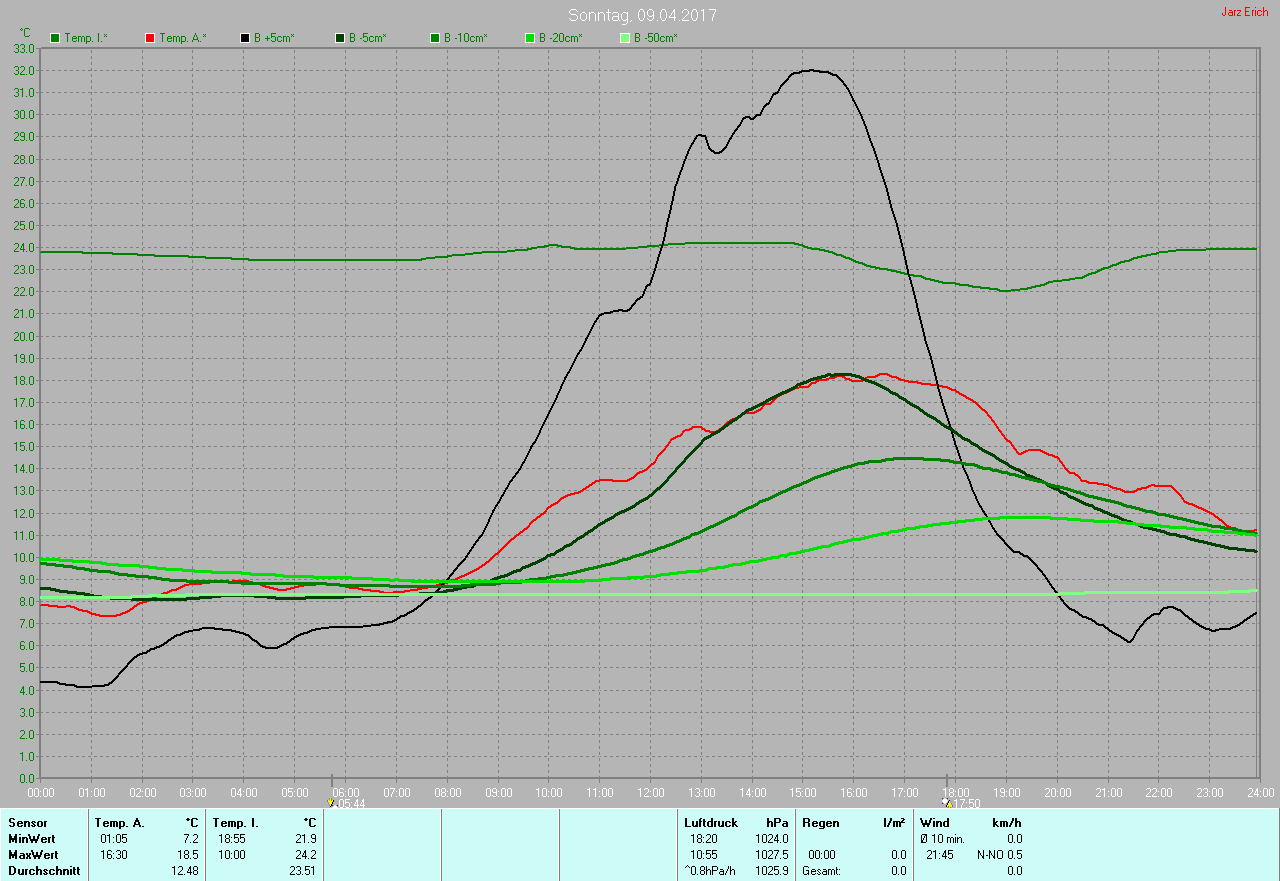Click the "18:20" pressure minimum time
Screen dimensions: 1280x881
point(704,839)
